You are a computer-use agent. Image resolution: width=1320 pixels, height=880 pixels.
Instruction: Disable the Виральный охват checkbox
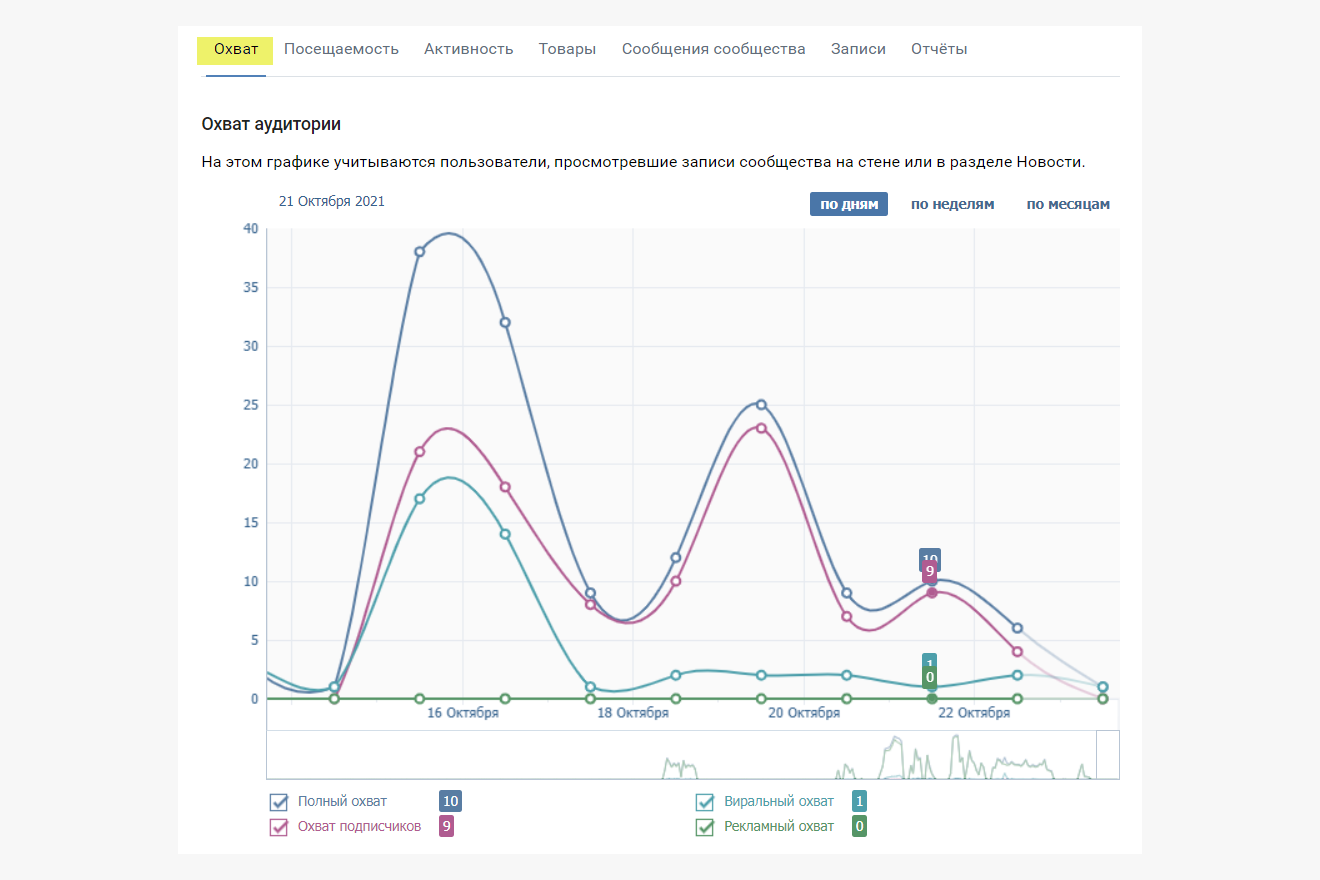(x=705, y=802)
